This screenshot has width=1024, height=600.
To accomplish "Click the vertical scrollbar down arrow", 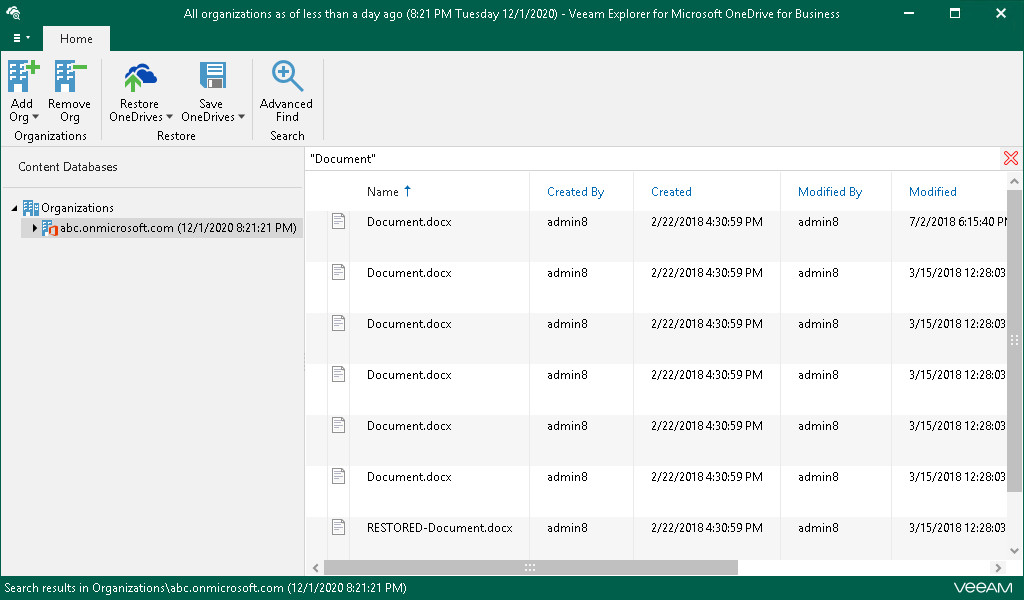I will coord(1014,550).
